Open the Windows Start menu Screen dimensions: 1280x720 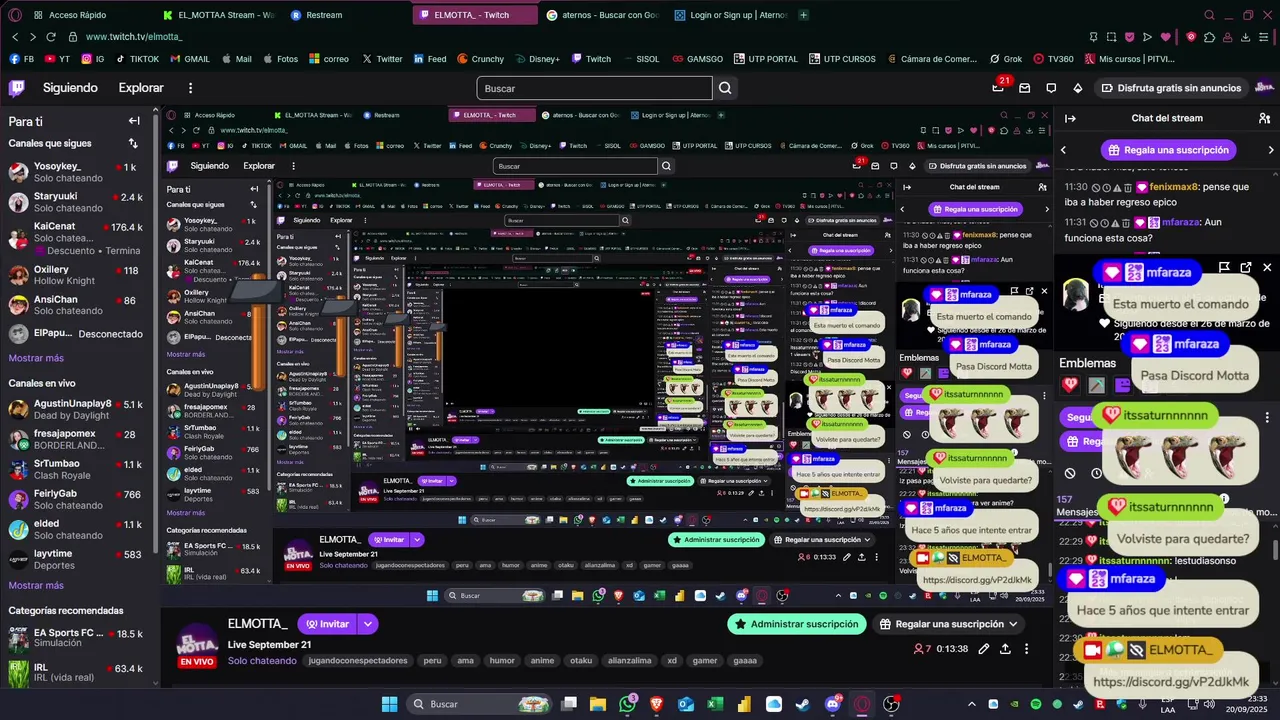click(x=389, y=704)
